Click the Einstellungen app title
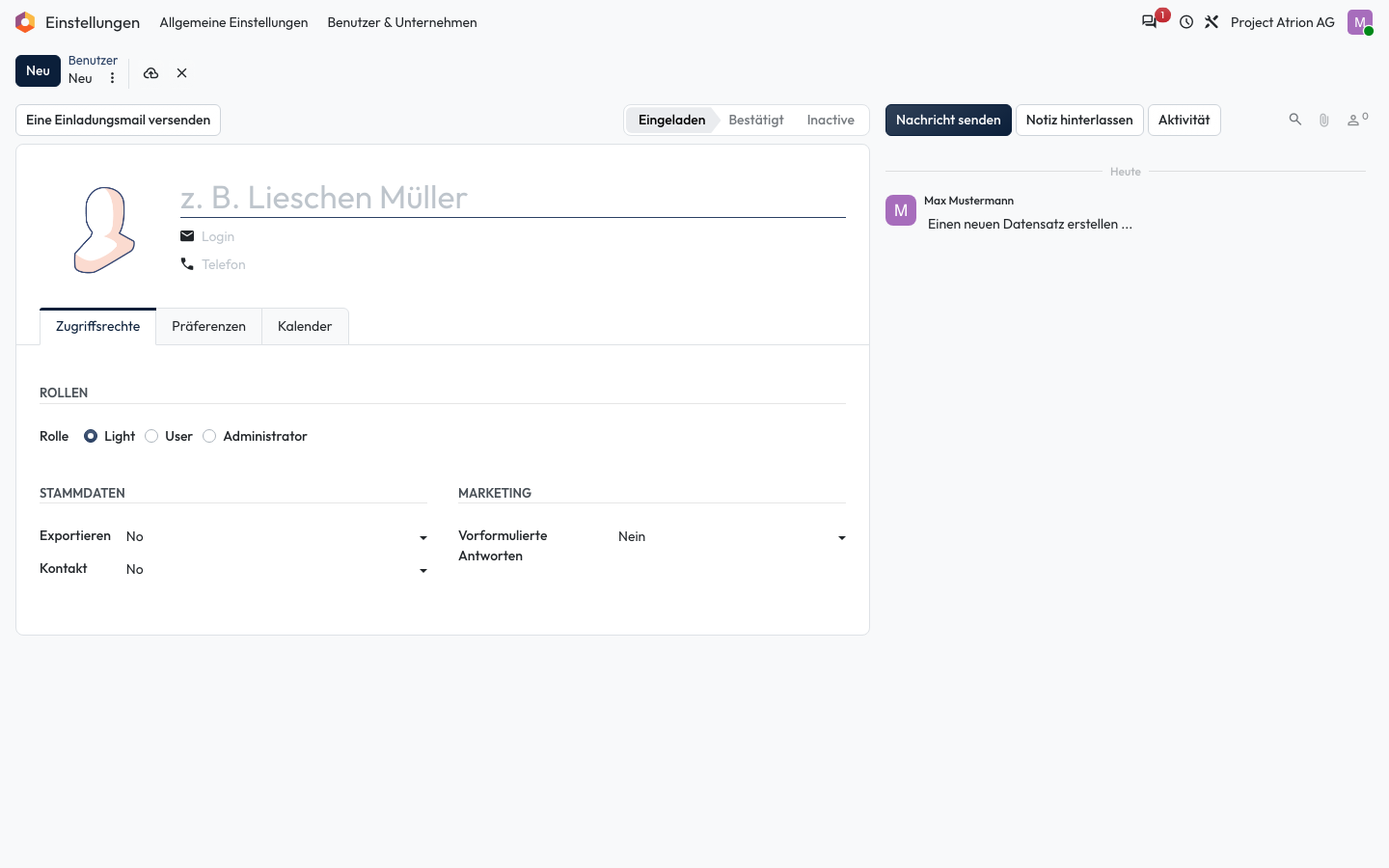Image resolution: width=1389 pixels, height=868 pixels. coord(93,22)
